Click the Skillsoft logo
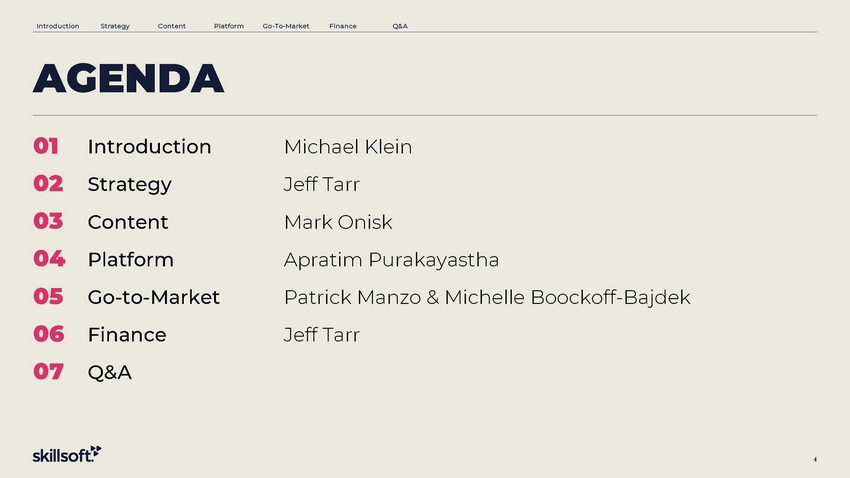 tap(67, 454)
